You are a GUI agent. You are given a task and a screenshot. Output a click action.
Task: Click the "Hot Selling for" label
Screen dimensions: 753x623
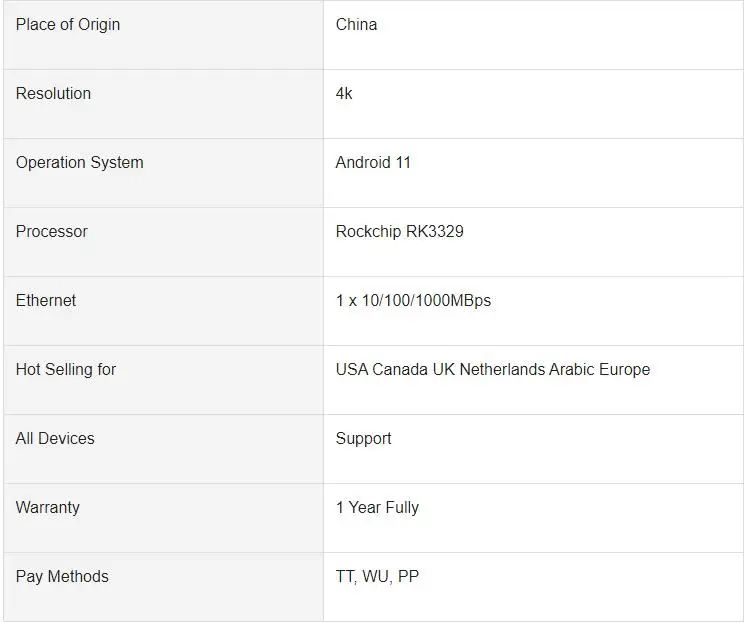[x=66, y=369]
